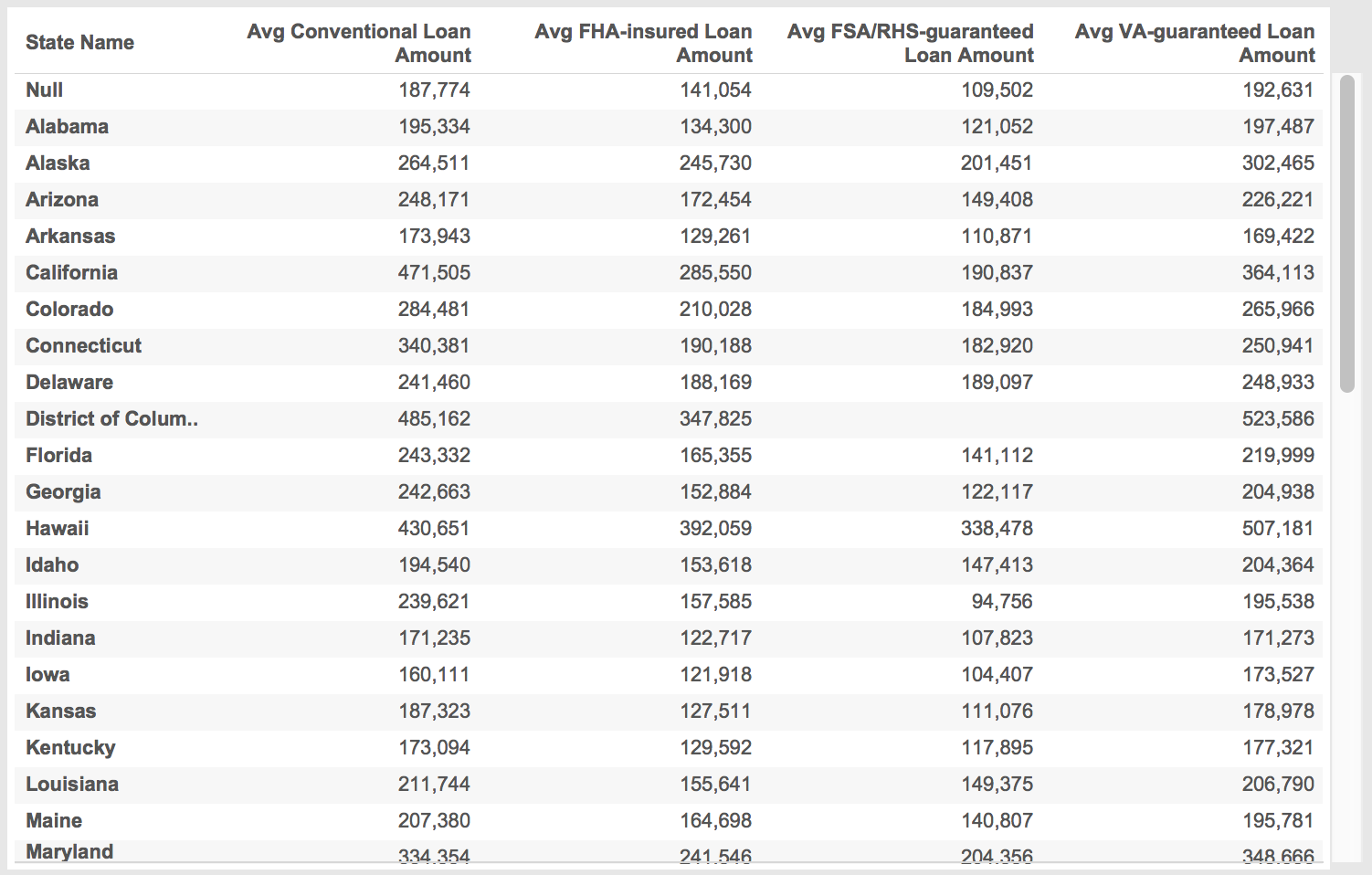This screenshot has width=1372, height=875.
Task: Click the Avg FSA/RHS-guaranteed Loan Amount header
Action: pos(909,43)
